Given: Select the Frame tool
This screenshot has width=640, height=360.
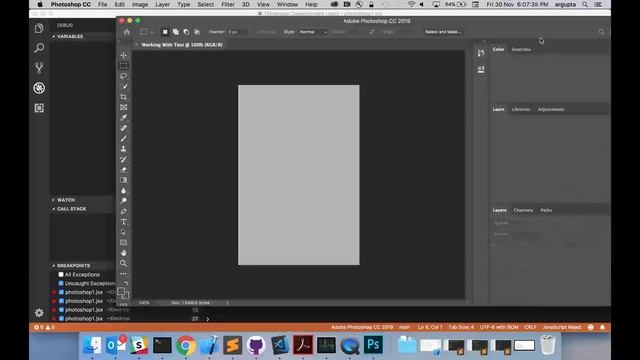Looking at the screenshot, I should (123, 107).
